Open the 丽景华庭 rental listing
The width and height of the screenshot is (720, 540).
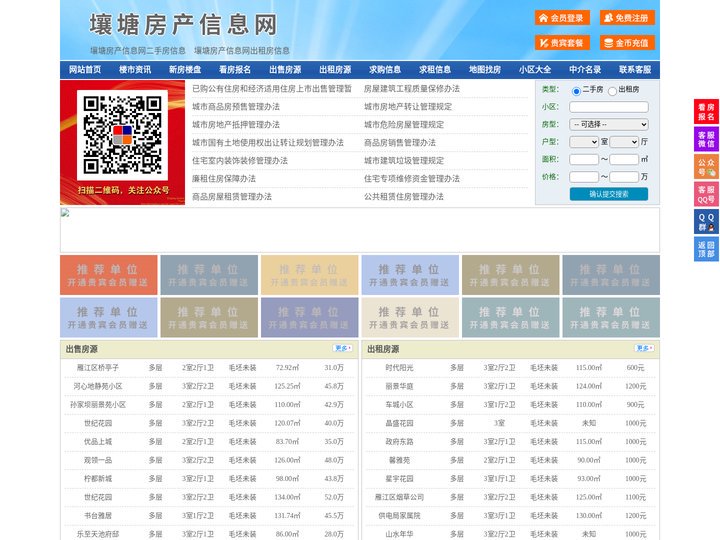[399, 386]
